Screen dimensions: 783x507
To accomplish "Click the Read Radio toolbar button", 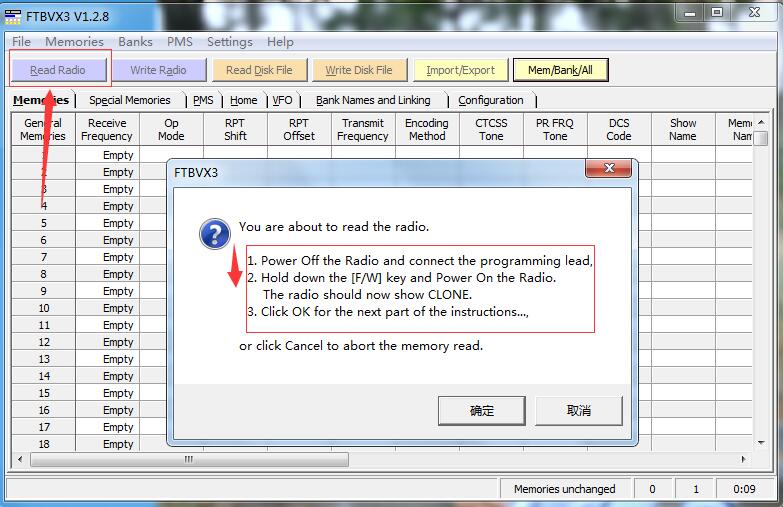I will 58,70.
